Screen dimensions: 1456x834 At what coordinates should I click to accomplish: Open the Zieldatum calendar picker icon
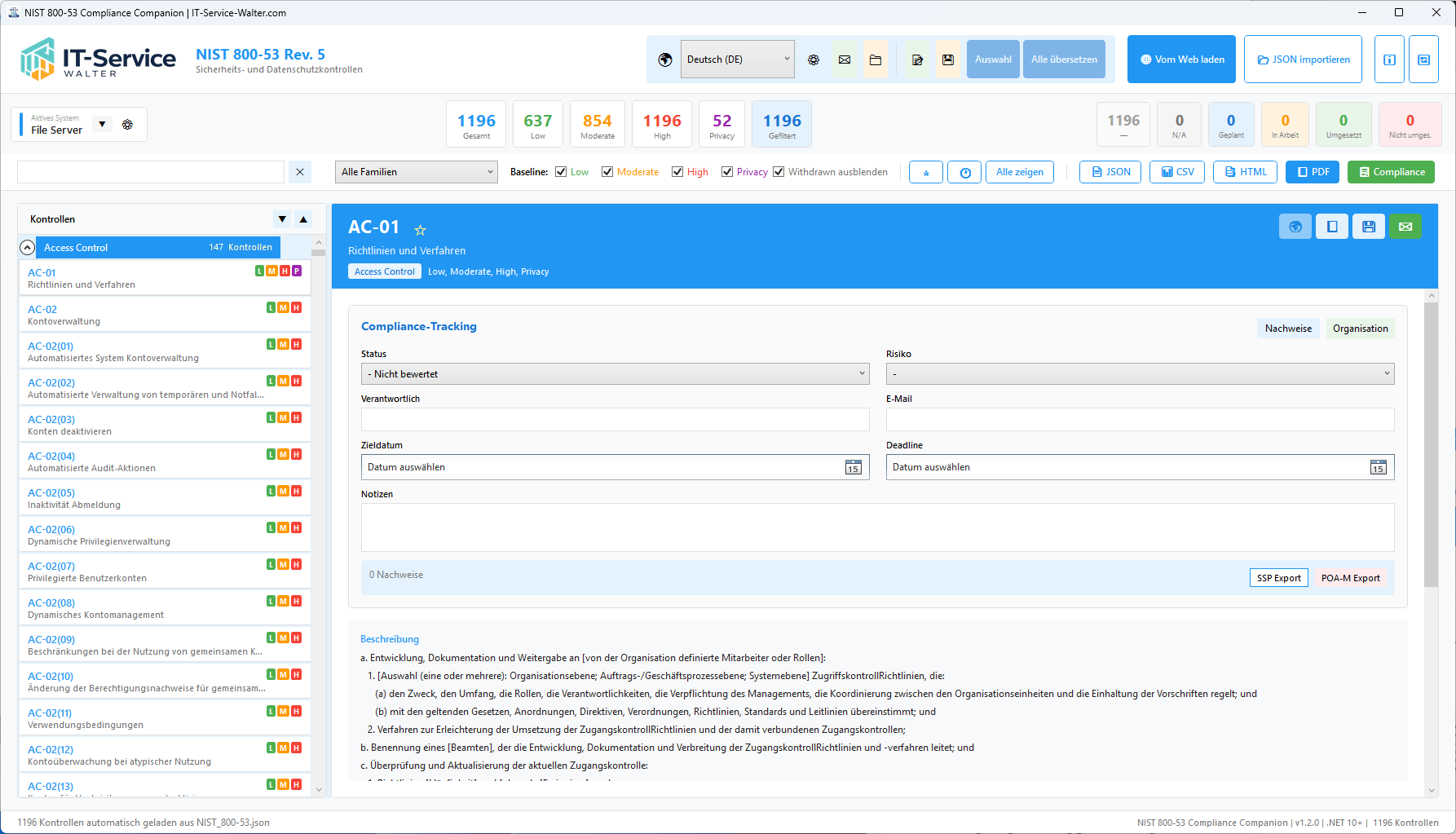(x=853, y=467)
